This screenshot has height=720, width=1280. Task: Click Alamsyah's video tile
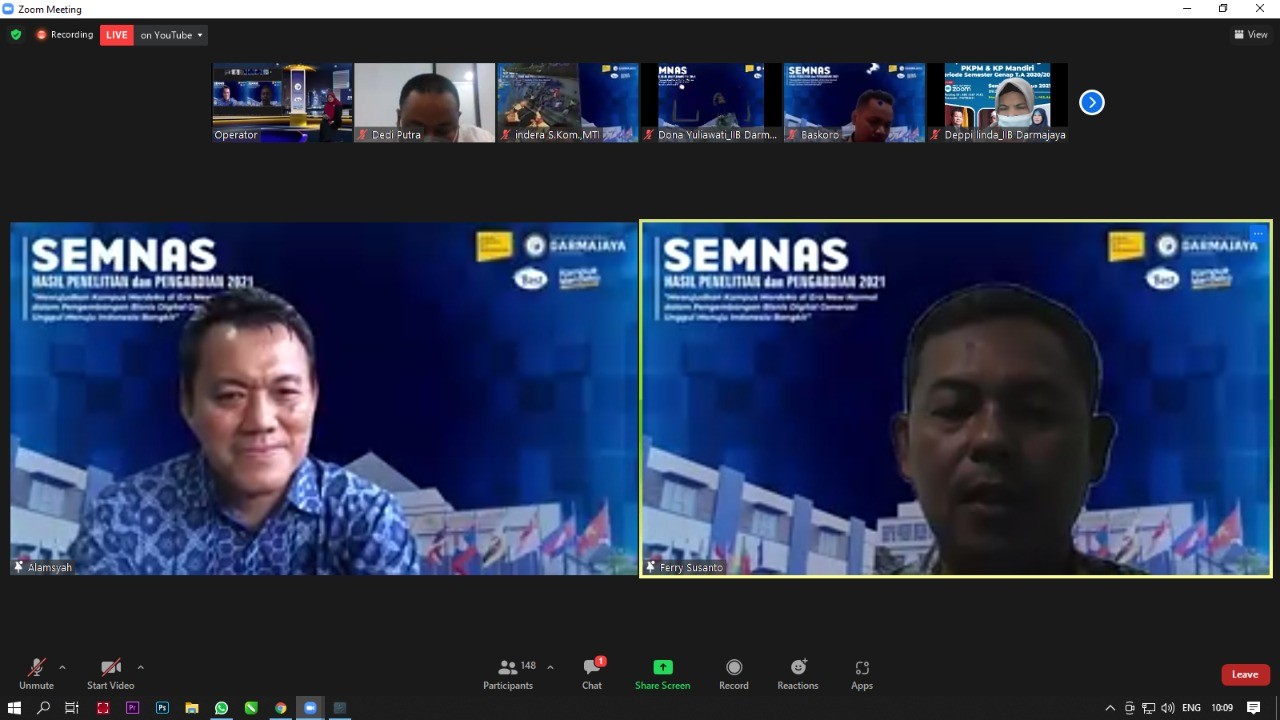(323, 399)
